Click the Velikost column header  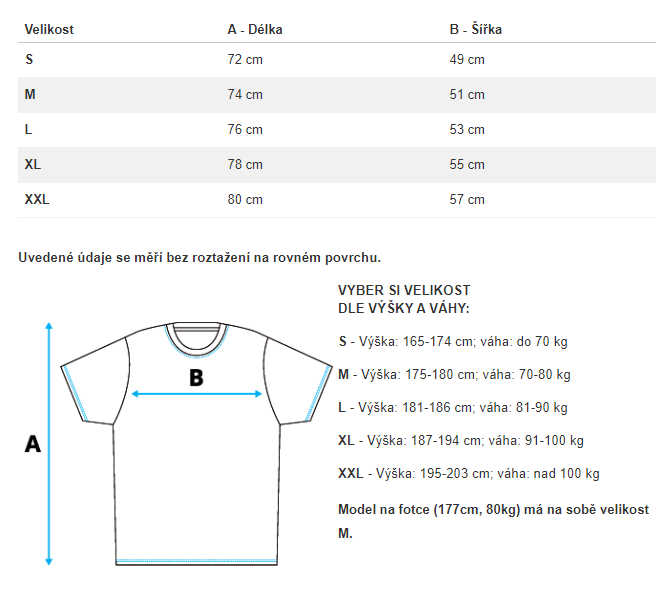click(49, 29)
